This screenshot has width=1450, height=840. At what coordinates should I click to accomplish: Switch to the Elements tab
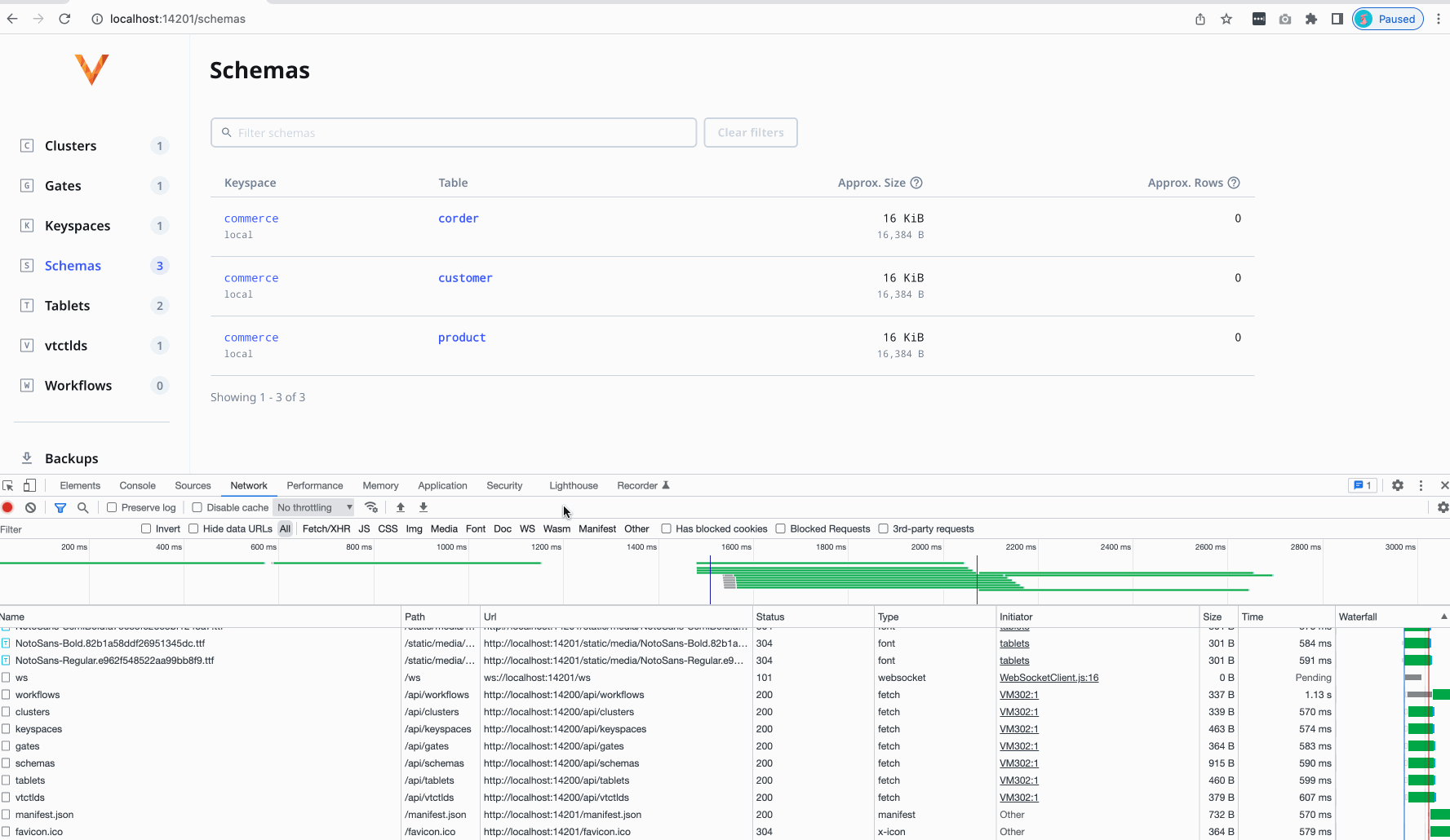click(x=80, y=485)
